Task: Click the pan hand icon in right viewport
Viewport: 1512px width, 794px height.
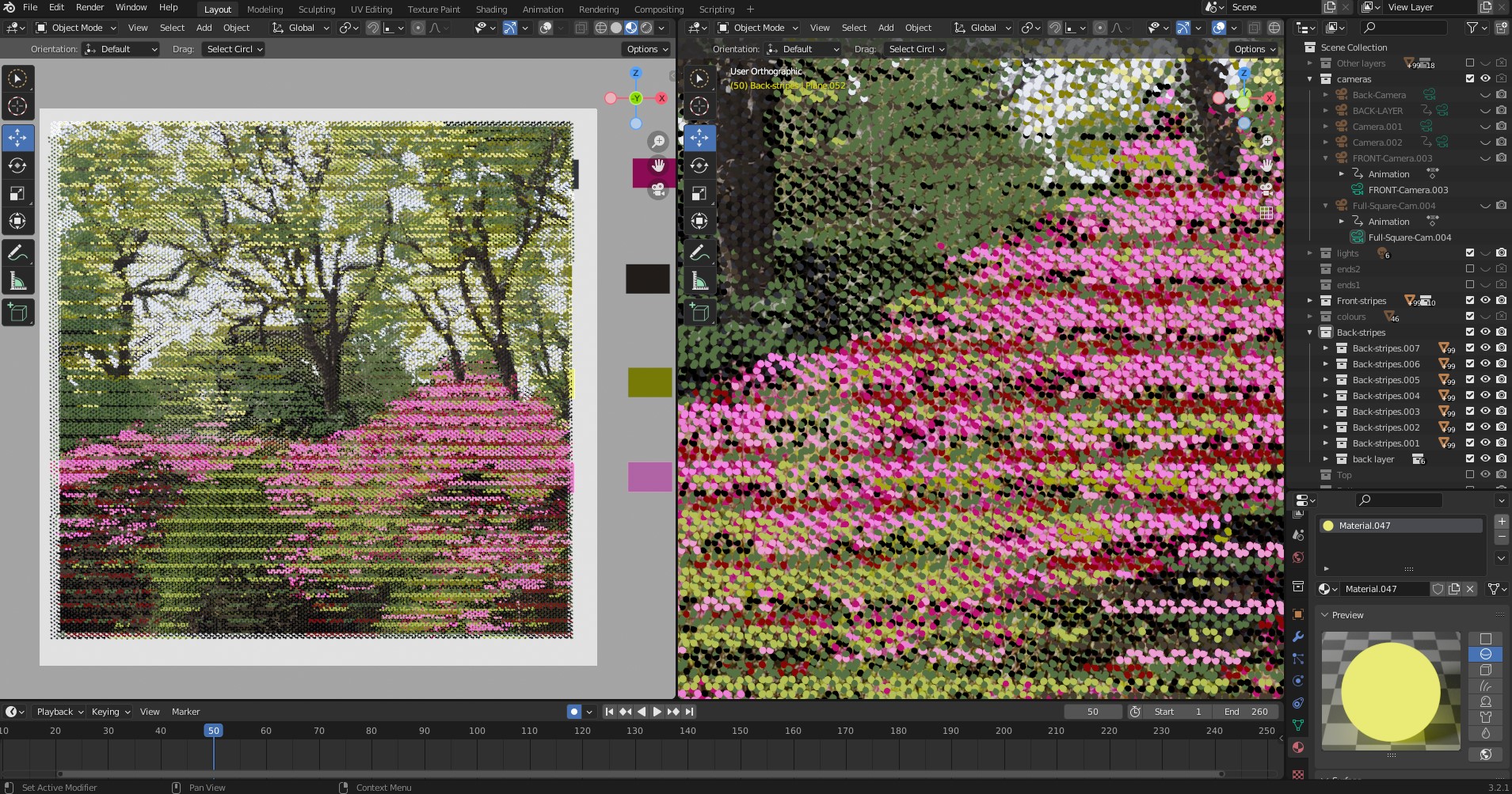Action: coord(1266,165)
